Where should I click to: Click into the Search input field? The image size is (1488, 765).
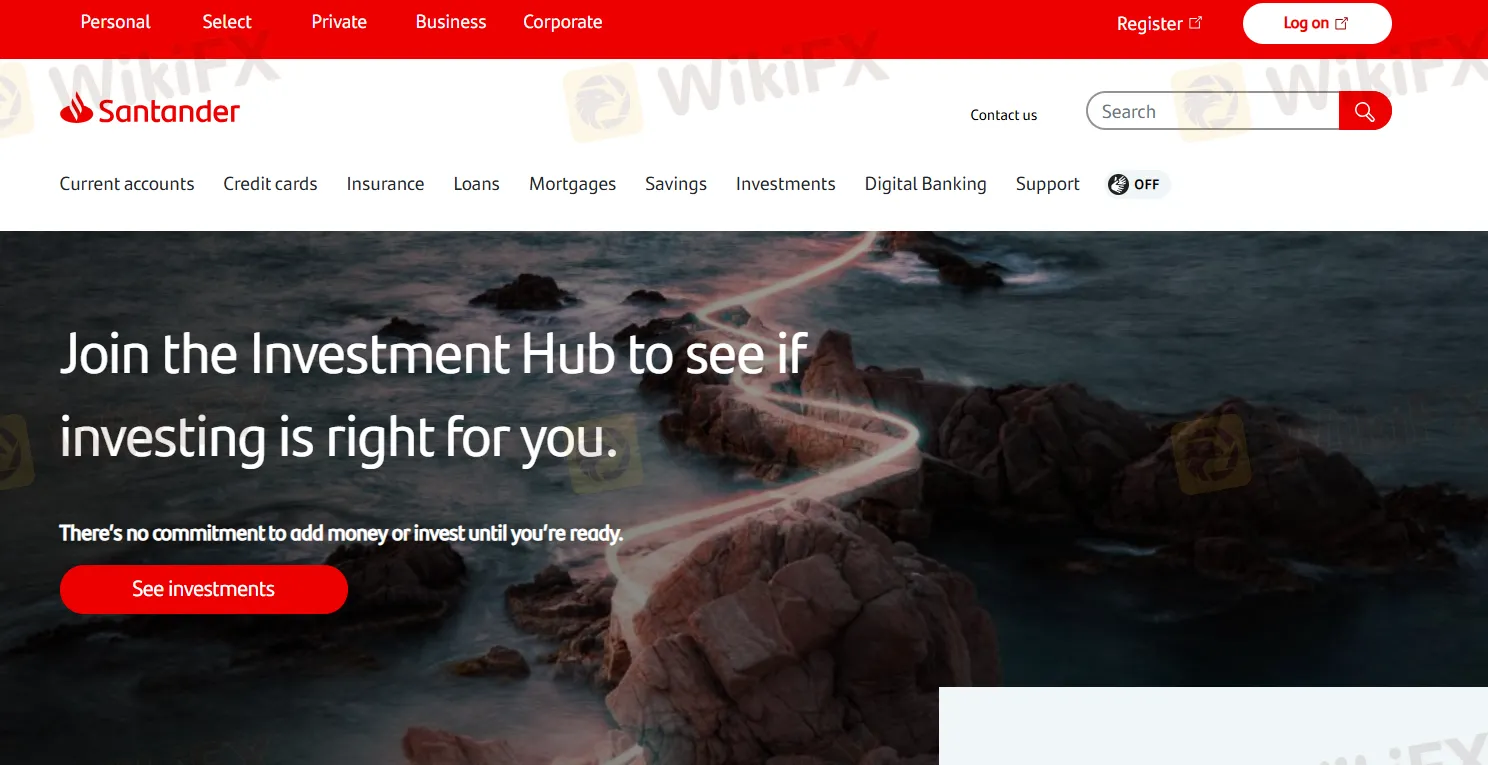[x=1213, y=111]
